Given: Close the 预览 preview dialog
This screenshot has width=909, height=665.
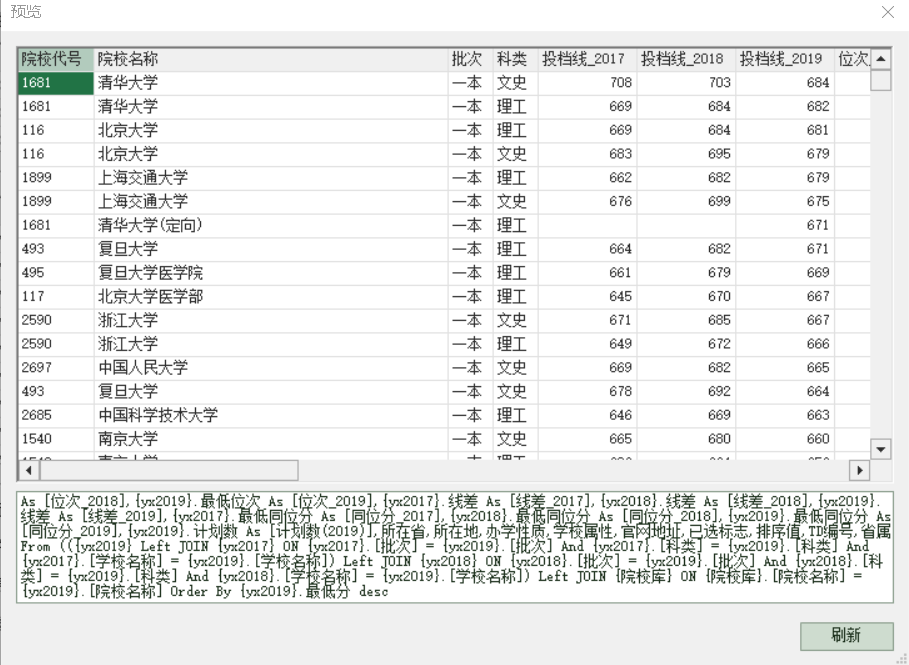Looking at the screenshot, I should (x=886, y=12).
